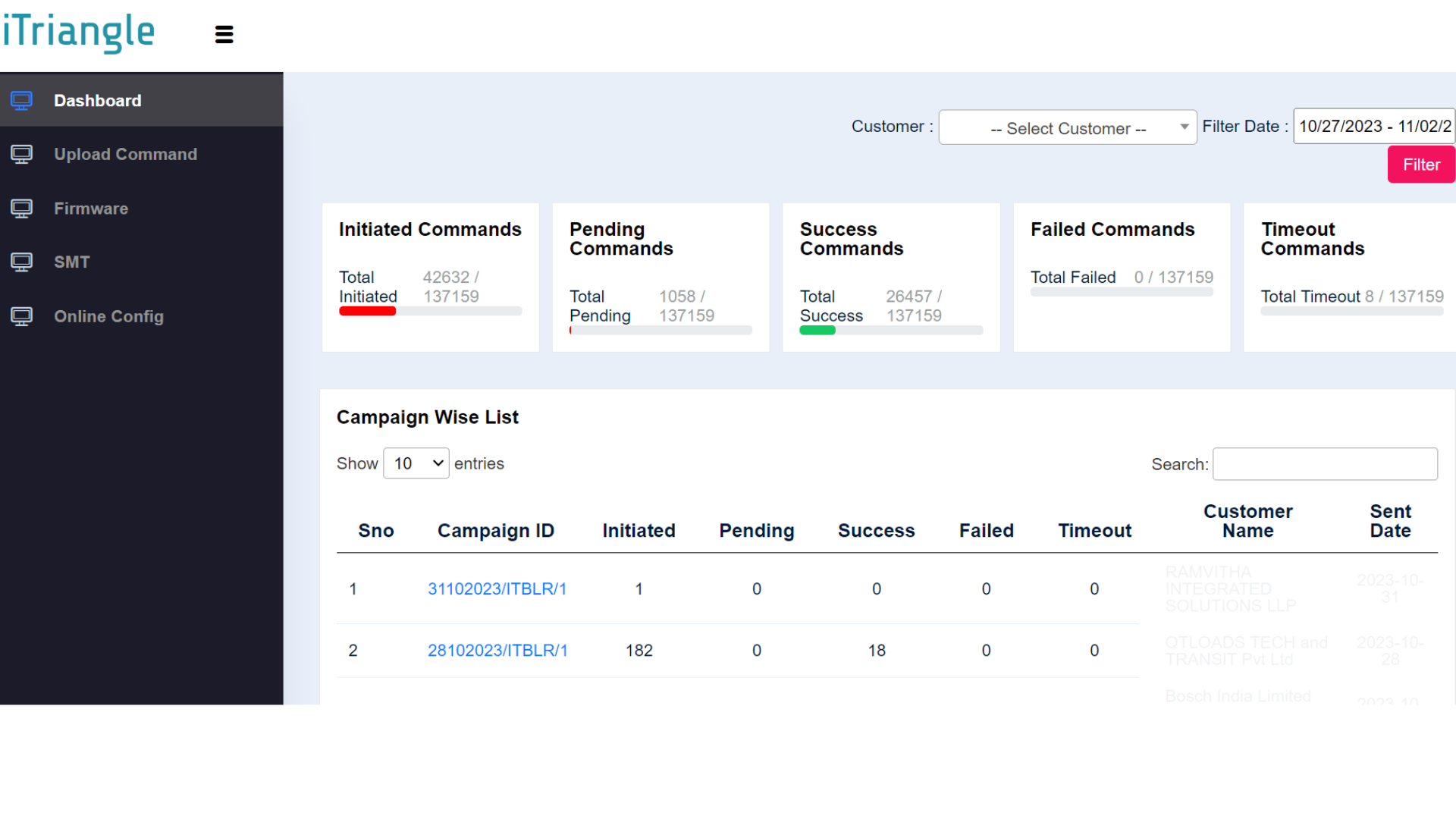Screen dimensions: 1456x819
Task: Click the SMT monitor icon
Action: pyautogui.click(x=21, y=262)
